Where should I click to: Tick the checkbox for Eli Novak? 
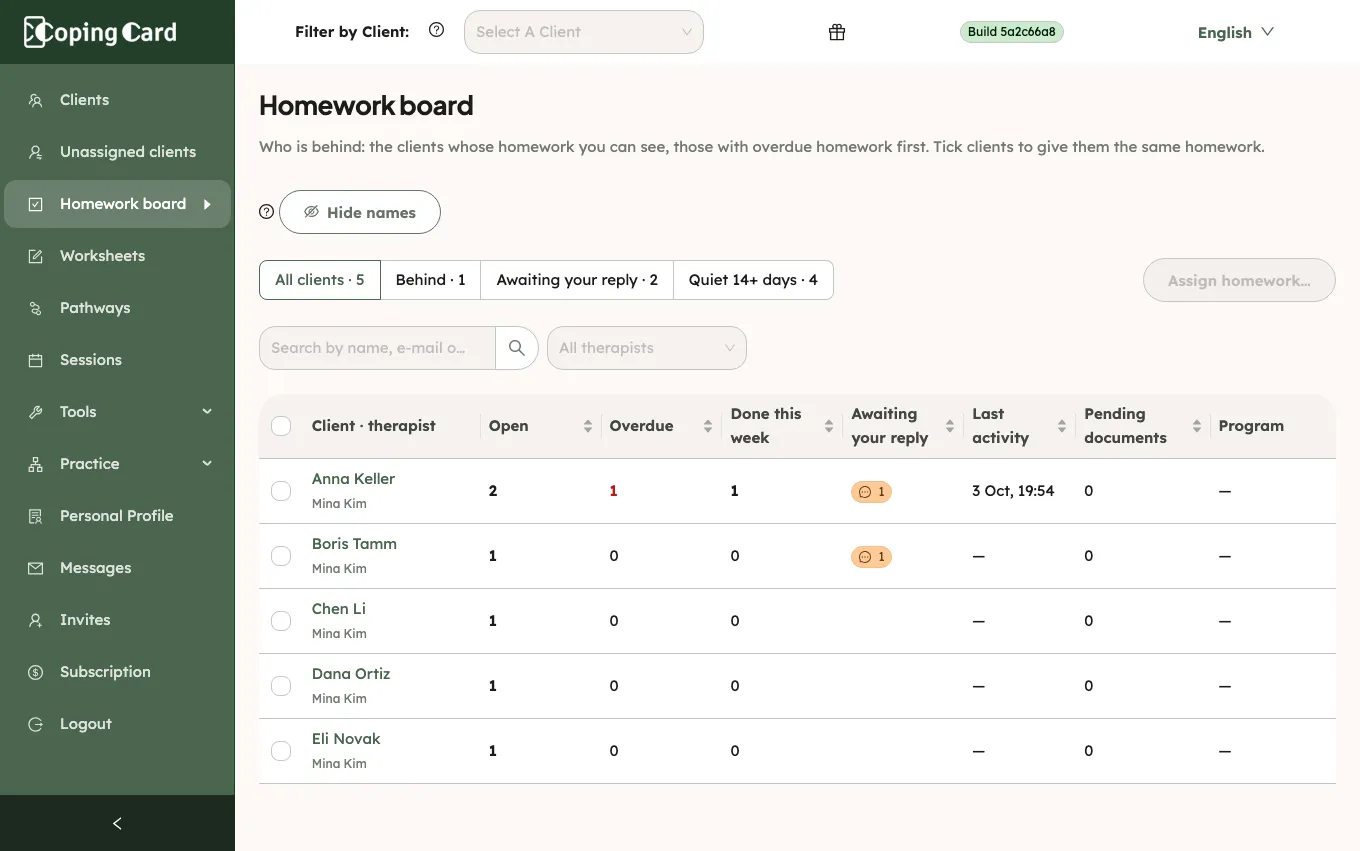(281, 751)
